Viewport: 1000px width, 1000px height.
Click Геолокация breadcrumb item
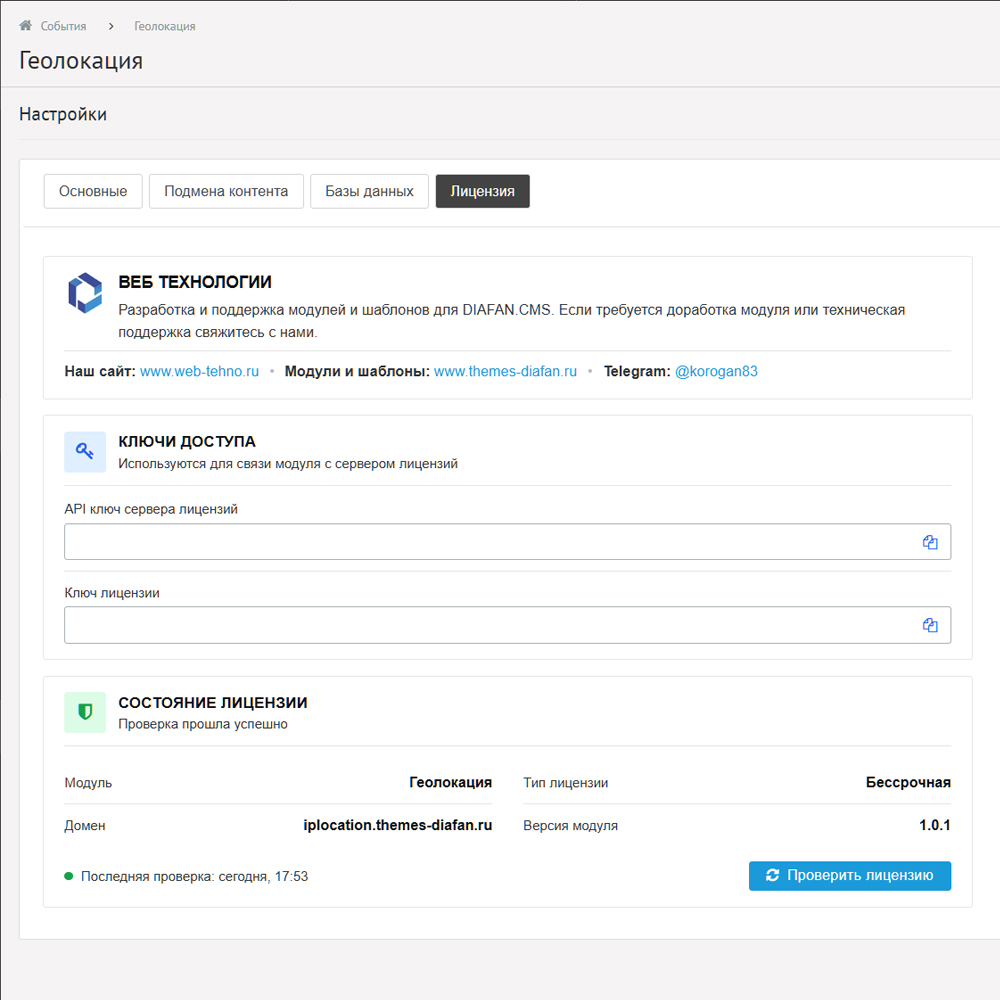point(164,26)
